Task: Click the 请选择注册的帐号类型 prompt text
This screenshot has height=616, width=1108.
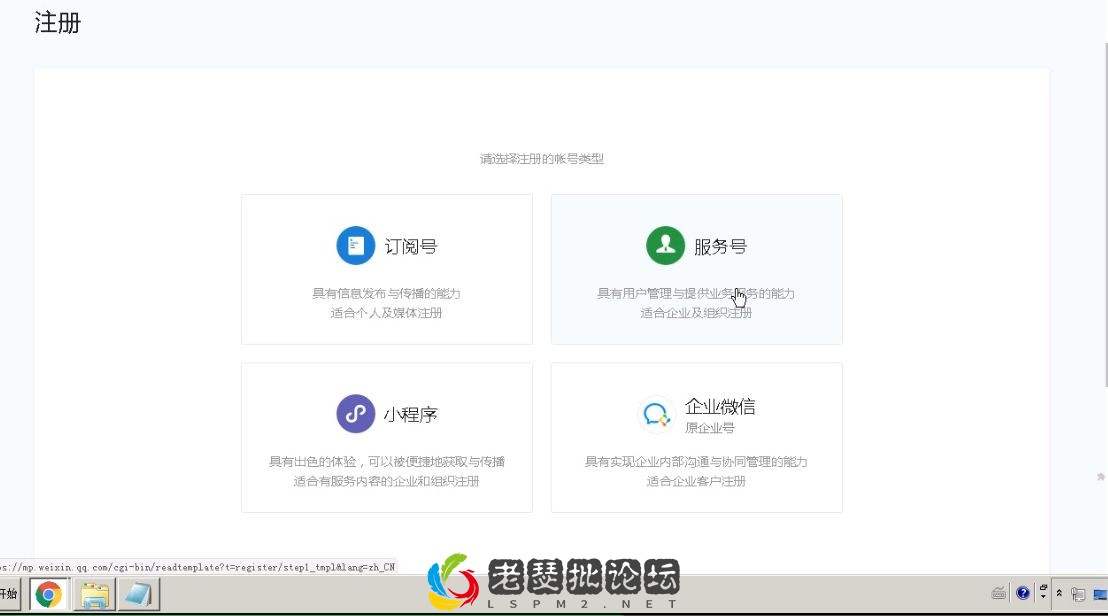Action: tap(542, 159)
